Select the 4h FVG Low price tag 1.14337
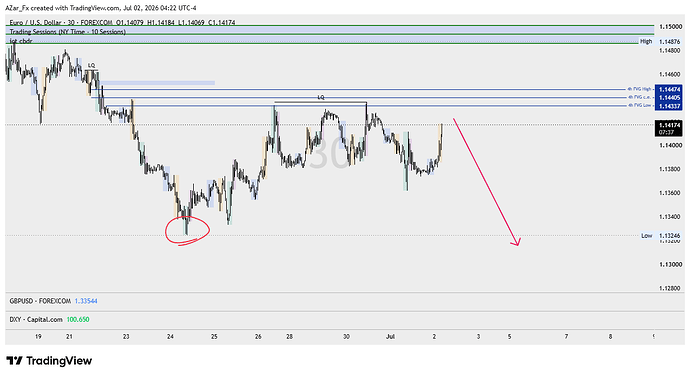The image size is (690, 376). (669, 106)
